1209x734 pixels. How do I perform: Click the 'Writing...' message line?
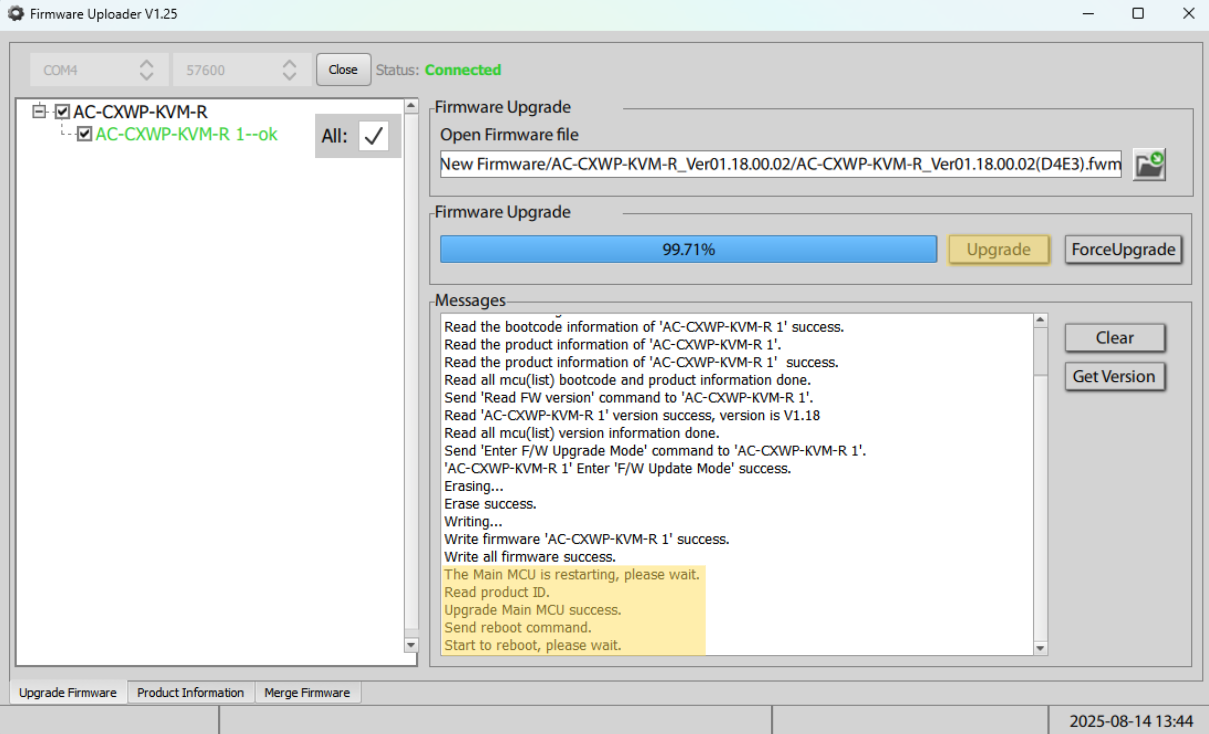pyautogui.click(x=473, y=522)
